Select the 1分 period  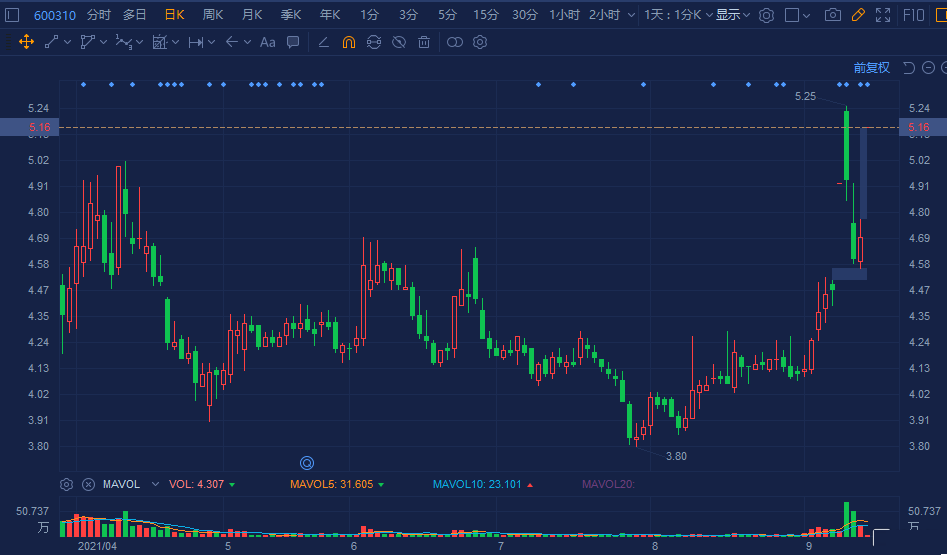(x=370, y=15)
